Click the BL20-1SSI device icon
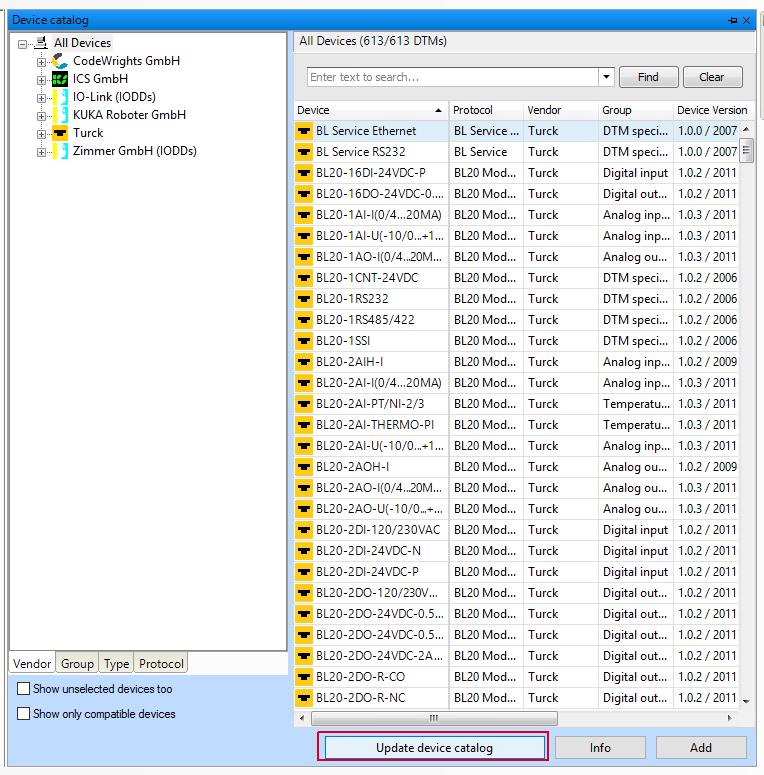Viewport: 764px width, 775px height. coord(304,341)
